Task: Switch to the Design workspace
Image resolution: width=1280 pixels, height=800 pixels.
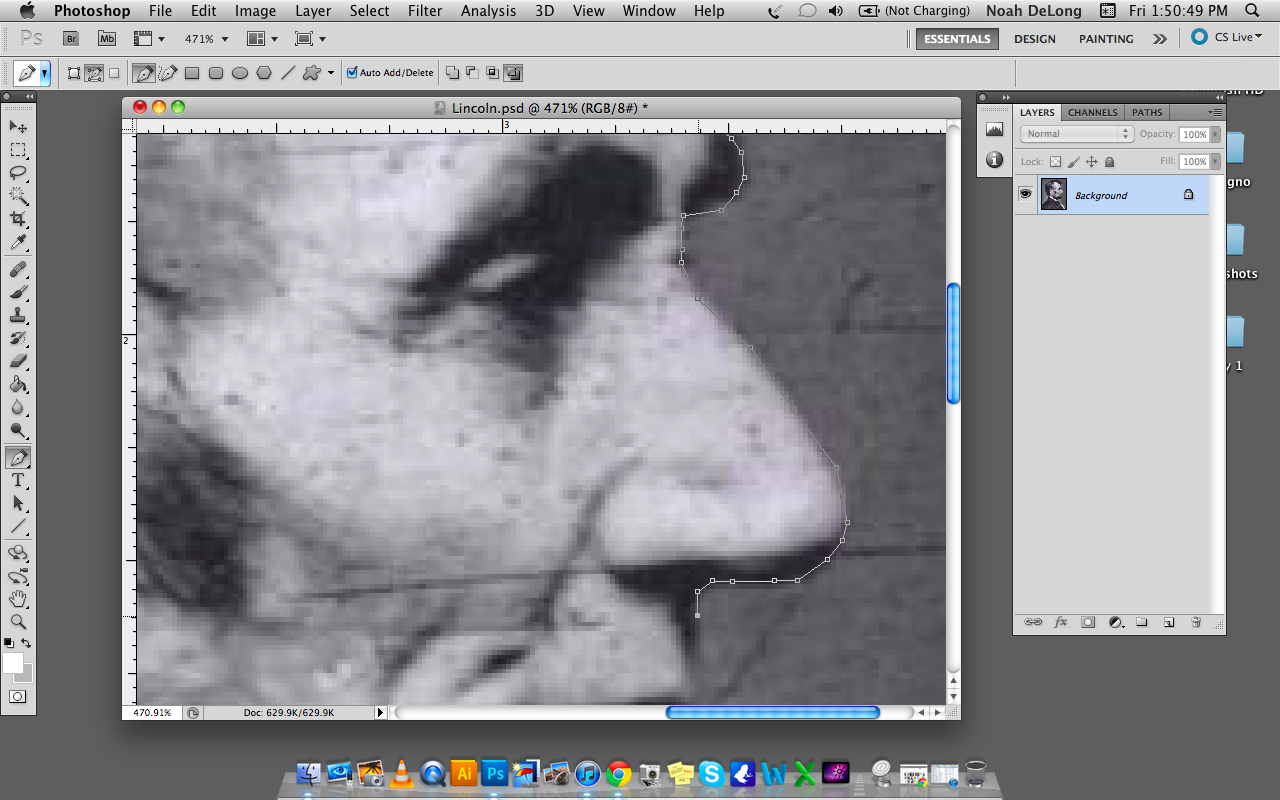Action: click(x=1034, y=39)
